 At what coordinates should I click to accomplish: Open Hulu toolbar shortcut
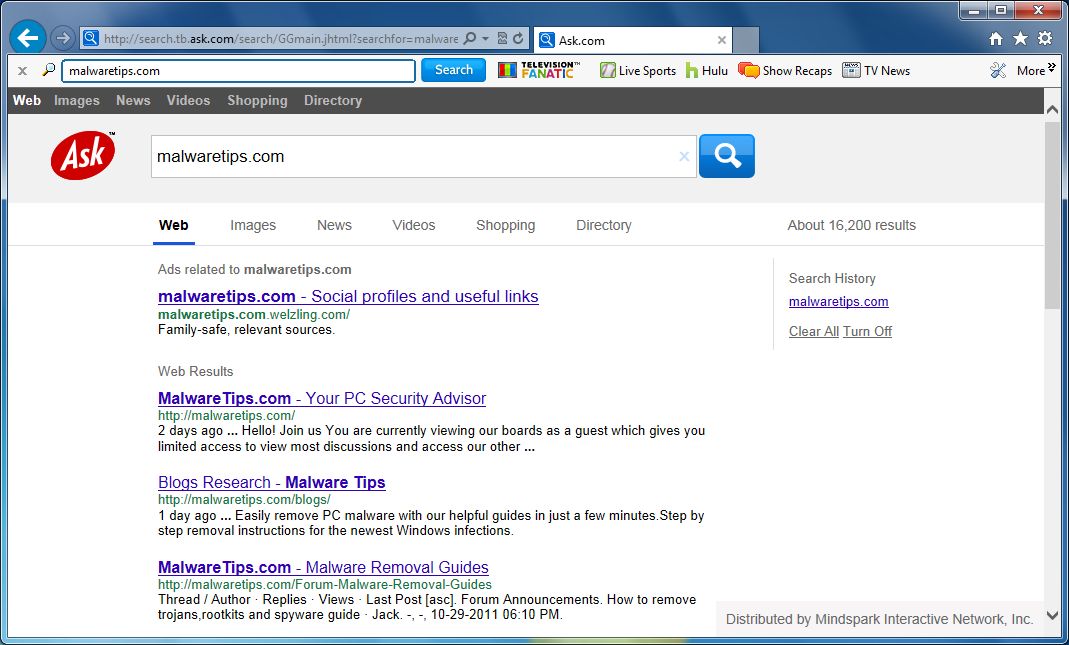click(x=707, y=70)
